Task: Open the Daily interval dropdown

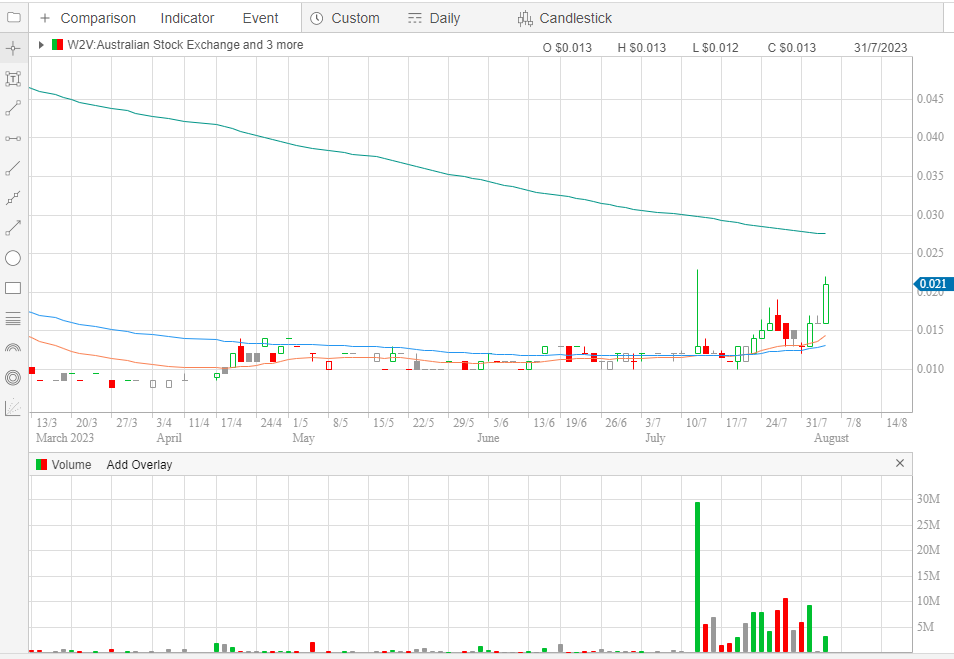Action: [445, 18]
